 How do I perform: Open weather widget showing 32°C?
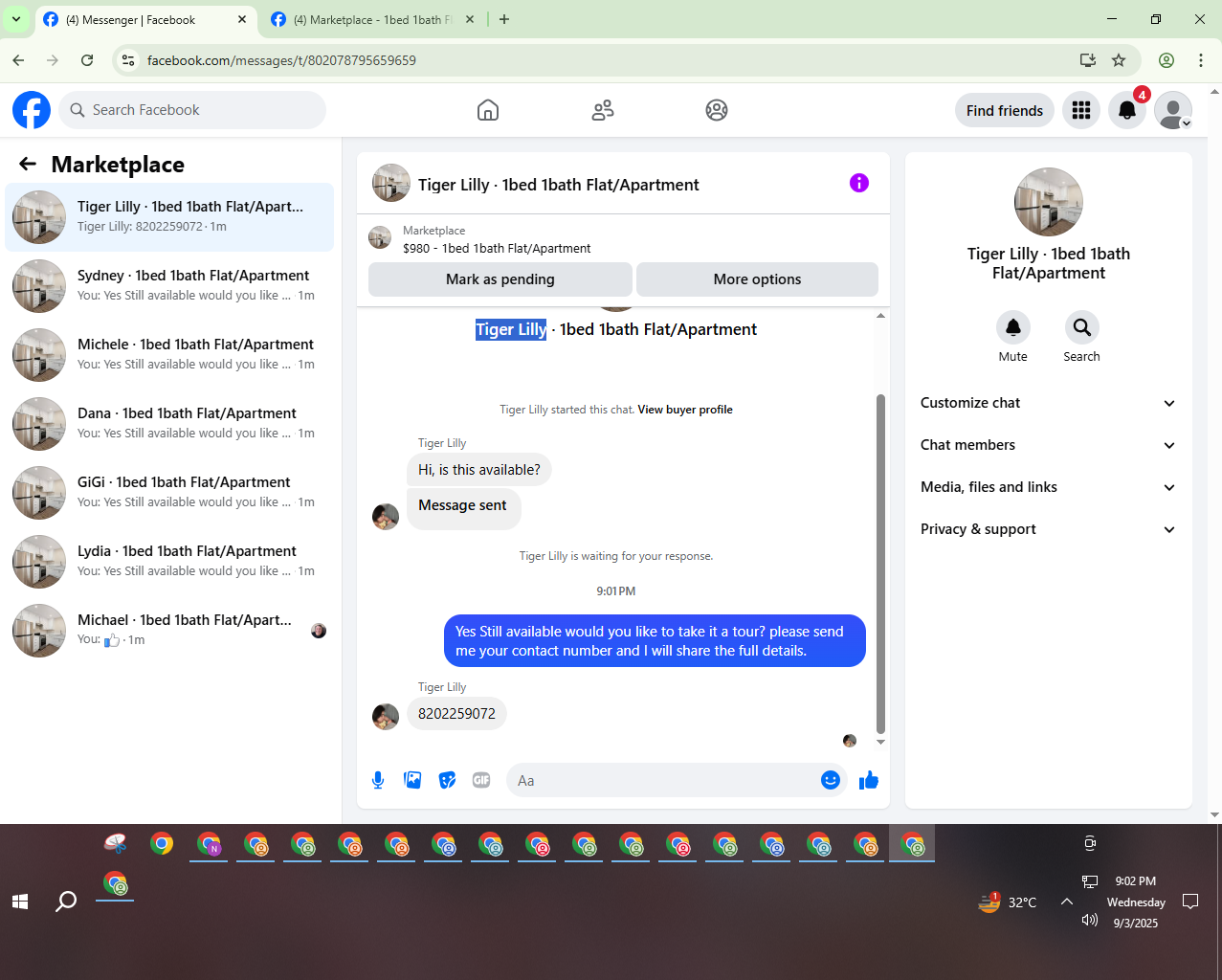pyautogui.click(x=1008, y=902)
